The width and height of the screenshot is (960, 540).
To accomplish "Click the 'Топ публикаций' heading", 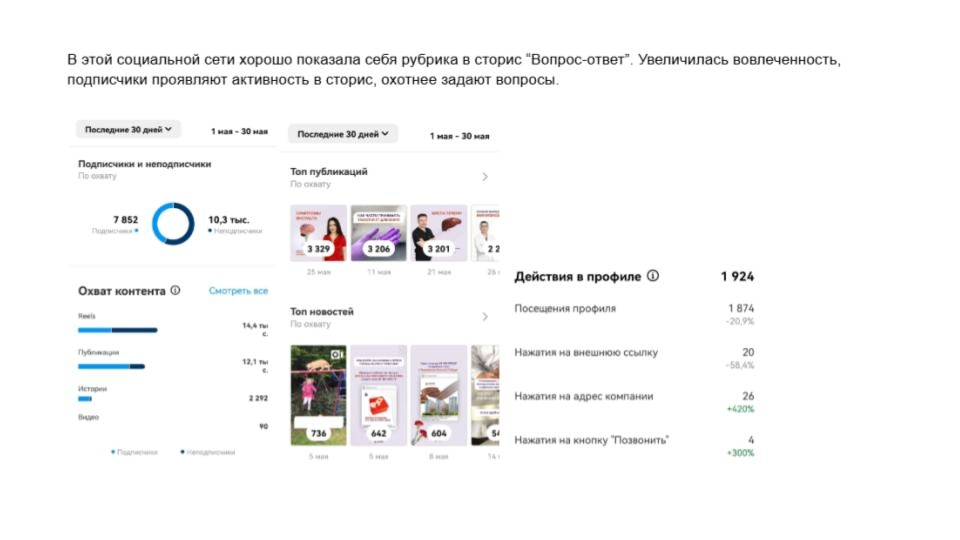I will pos(329,171).
